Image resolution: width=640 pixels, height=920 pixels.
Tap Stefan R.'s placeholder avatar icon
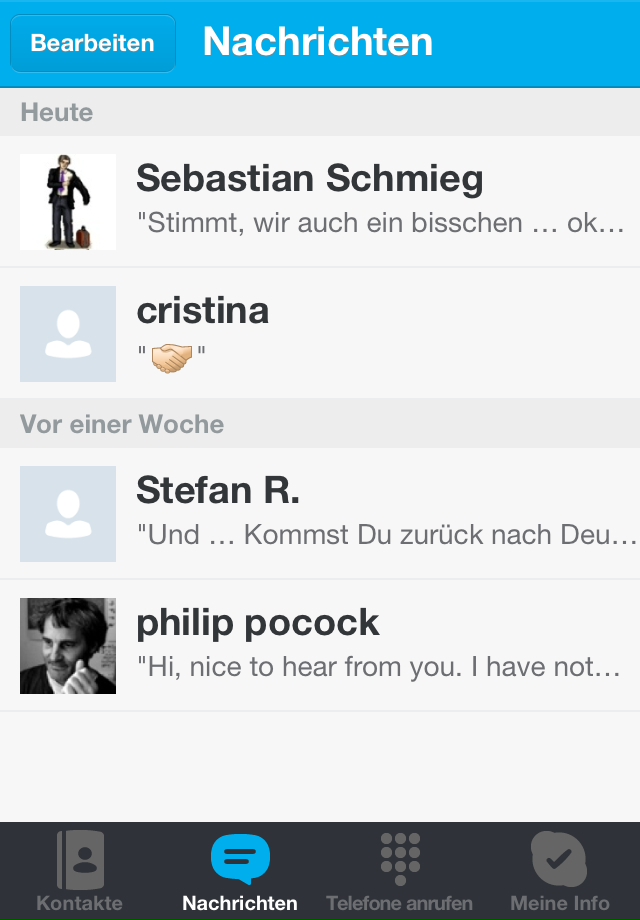(68, 514)
